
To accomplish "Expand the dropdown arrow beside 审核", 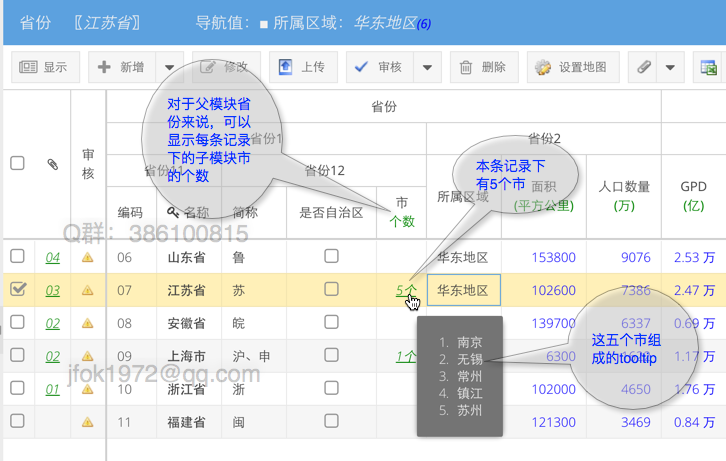I will pyautogui.click(x=427, y=68).
